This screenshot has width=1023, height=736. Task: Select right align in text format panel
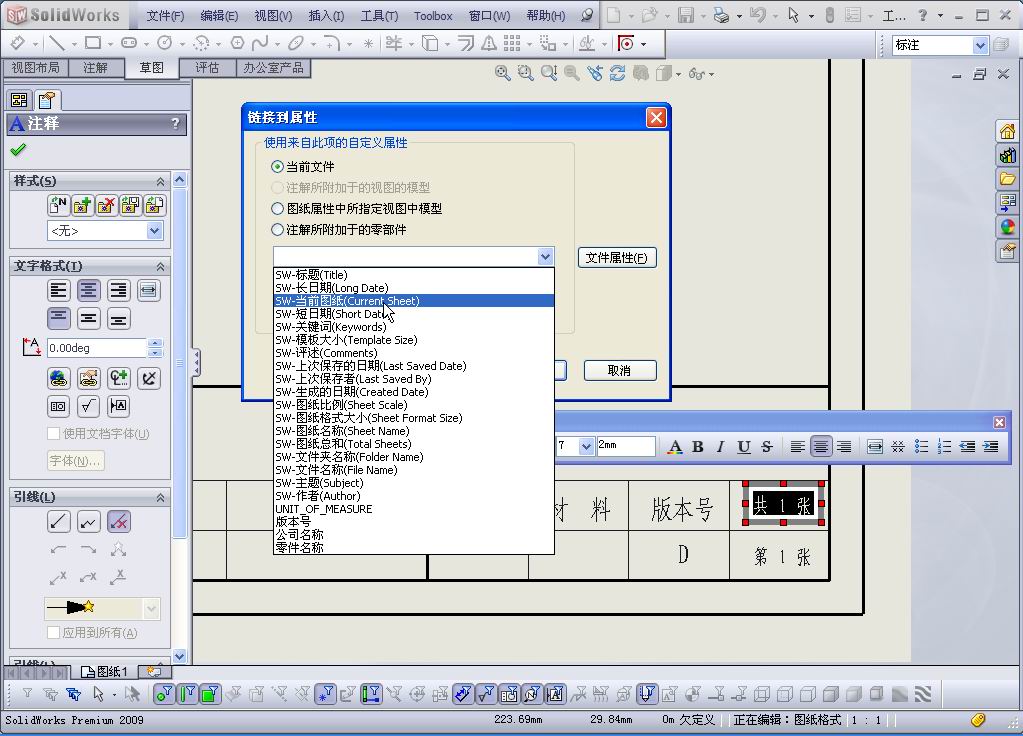point(119,290)
